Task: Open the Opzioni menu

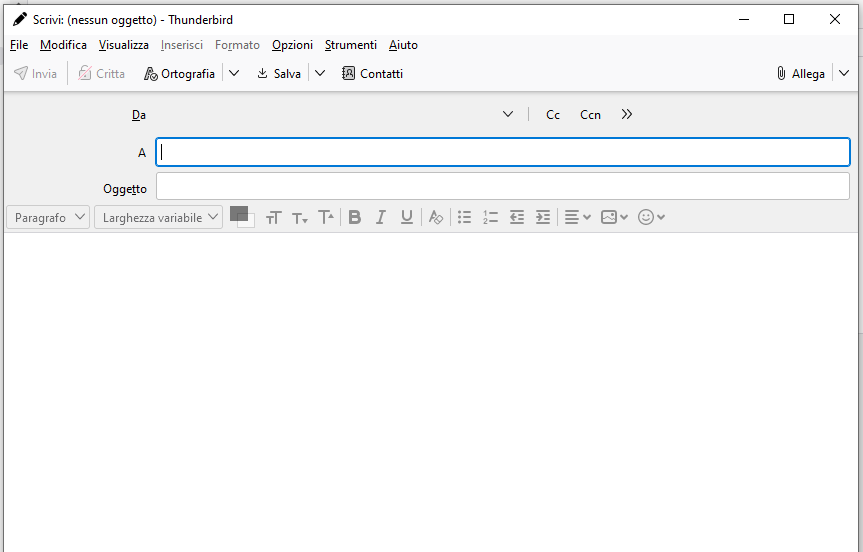Action: point(292,45)
